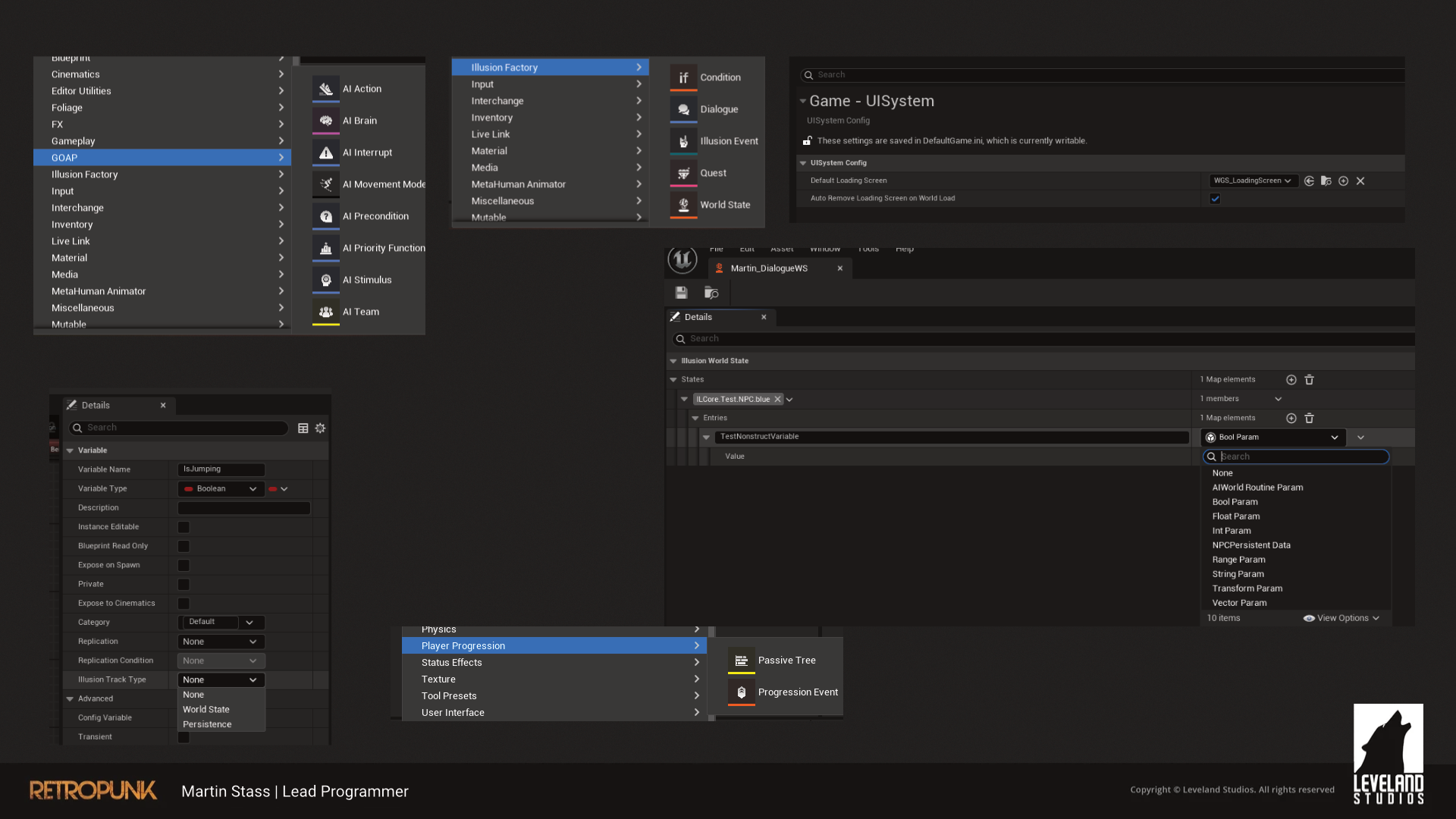The image size is (1456, 819).
Task: Choose Float Param from the list
Action: 1235,516
